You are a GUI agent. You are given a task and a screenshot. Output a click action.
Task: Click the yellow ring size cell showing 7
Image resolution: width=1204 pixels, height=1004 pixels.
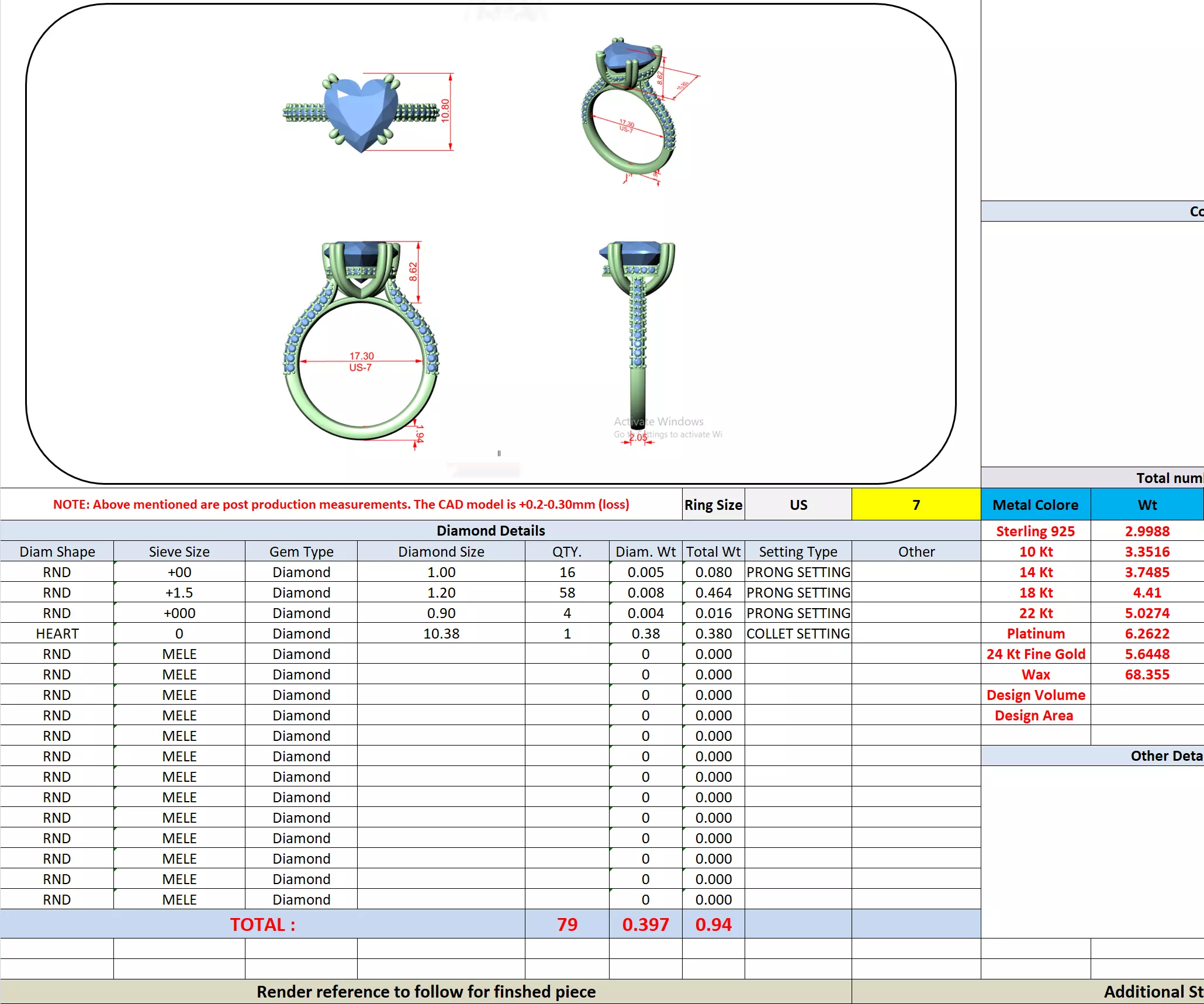point(915,505)
